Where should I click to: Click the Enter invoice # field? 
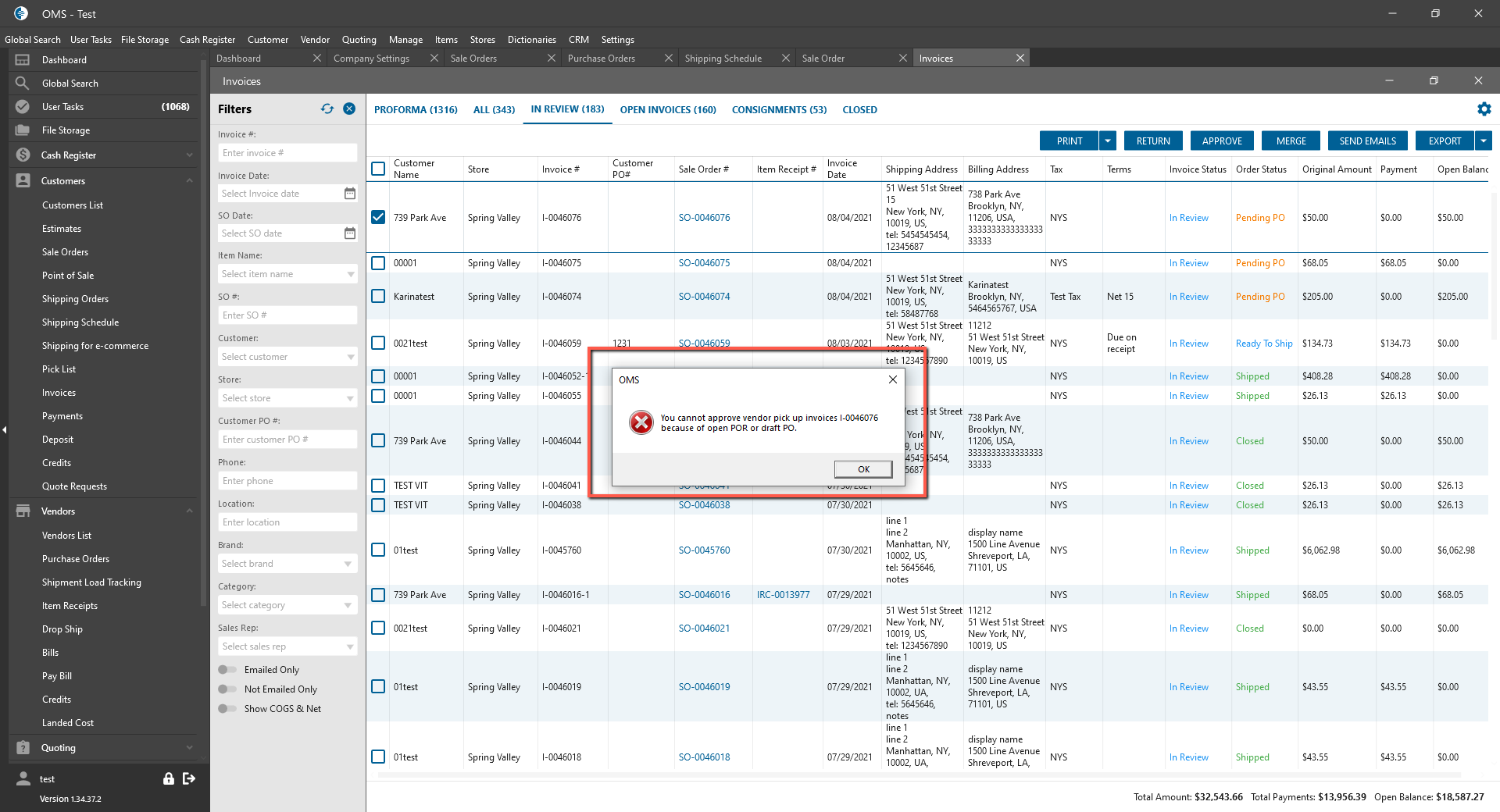click(287, 153)
